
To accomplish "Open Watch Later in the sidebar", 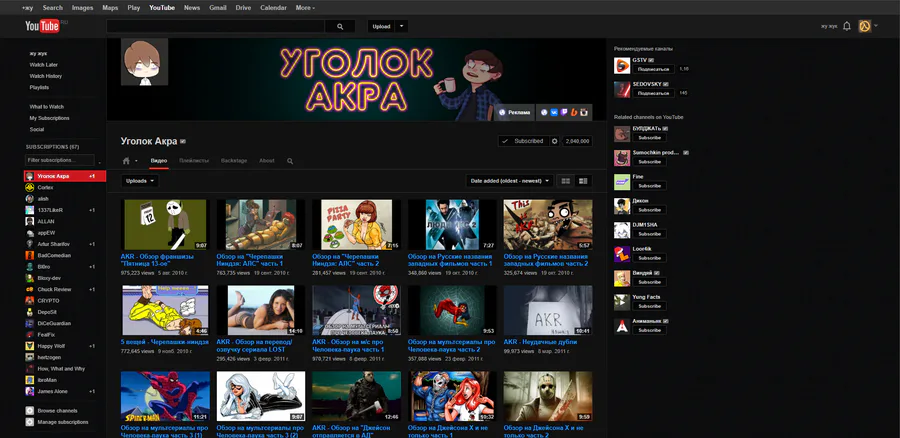I will pyautogui.click(x=44, y=65).
